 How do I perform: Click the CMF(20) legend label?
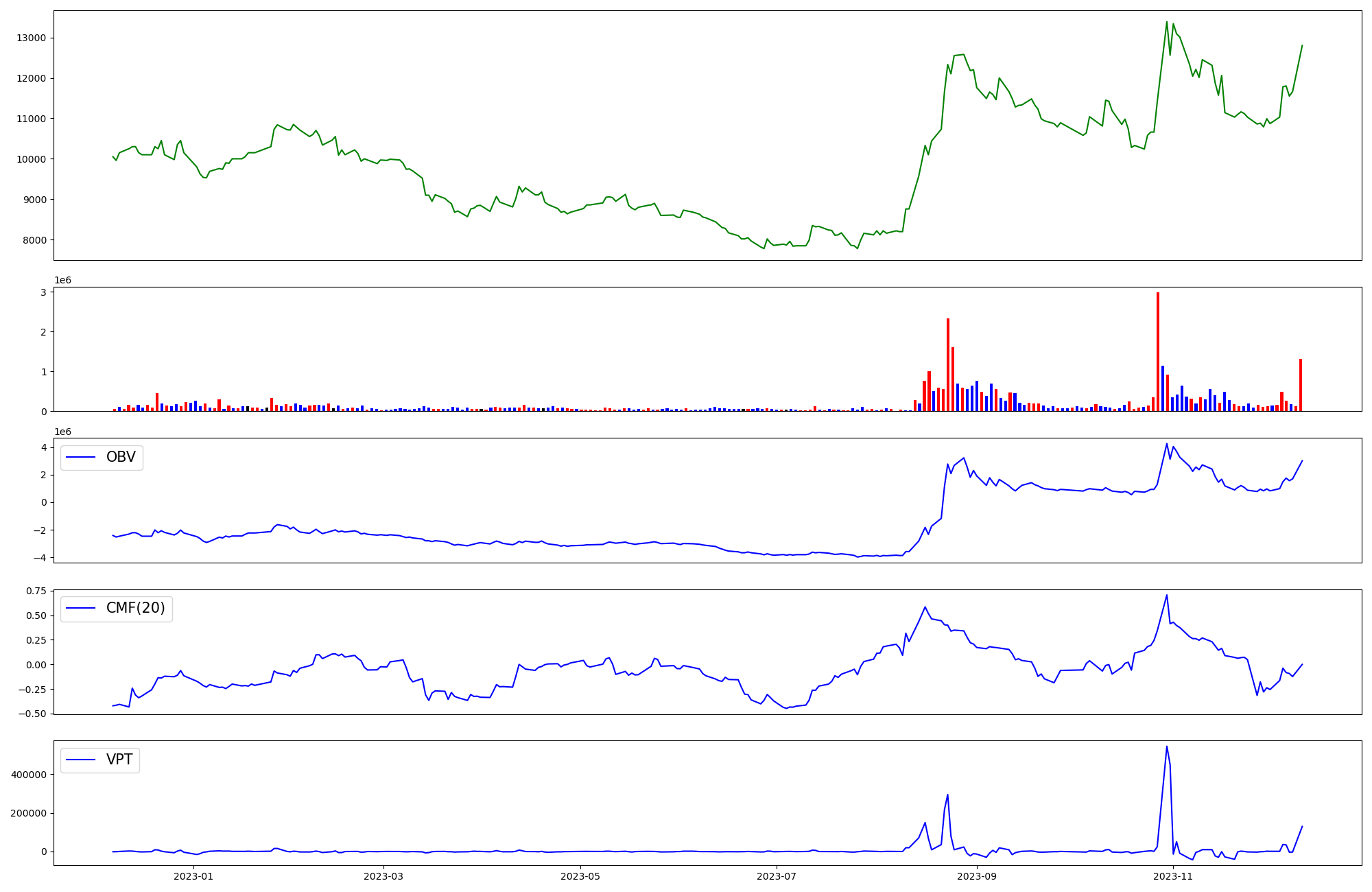pos(135,608)
